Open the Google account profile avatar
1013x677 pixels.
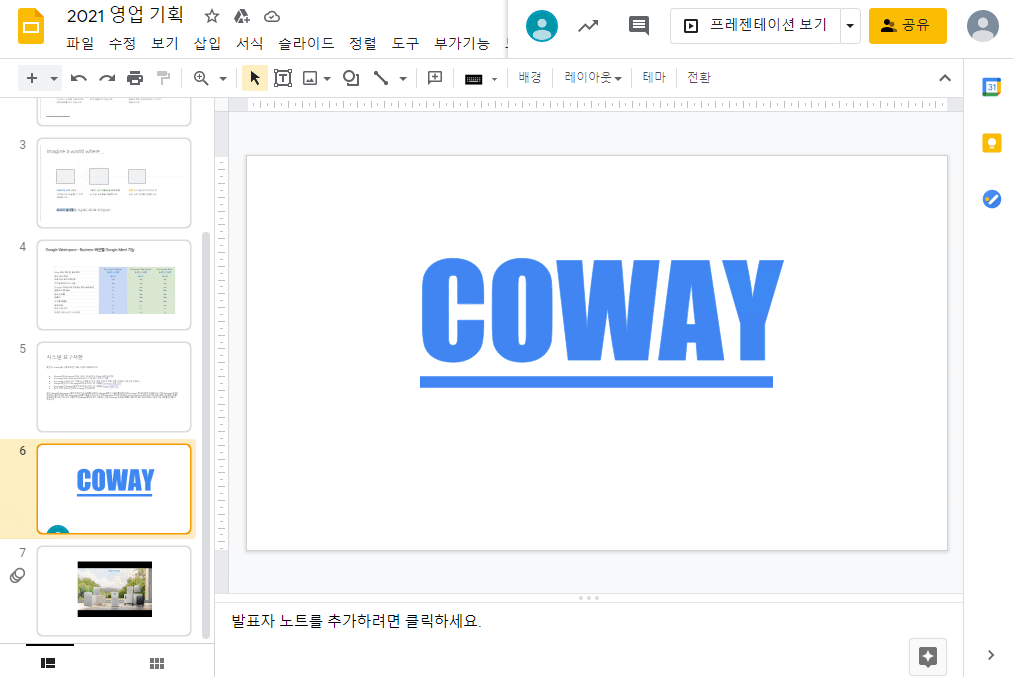point(983,26)
